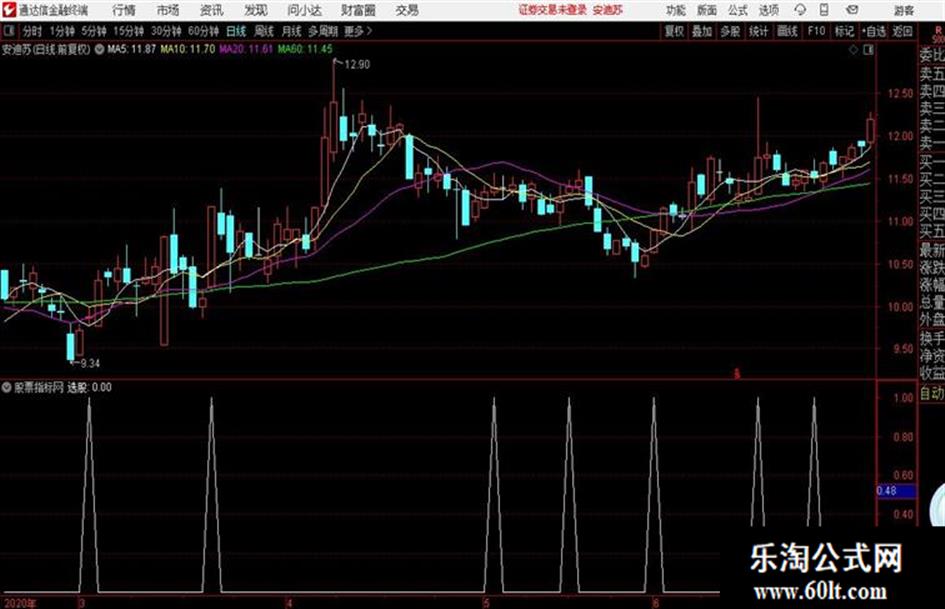Switch to 分时 period tab
Screen dimensions: 945x609
(33, 31)
